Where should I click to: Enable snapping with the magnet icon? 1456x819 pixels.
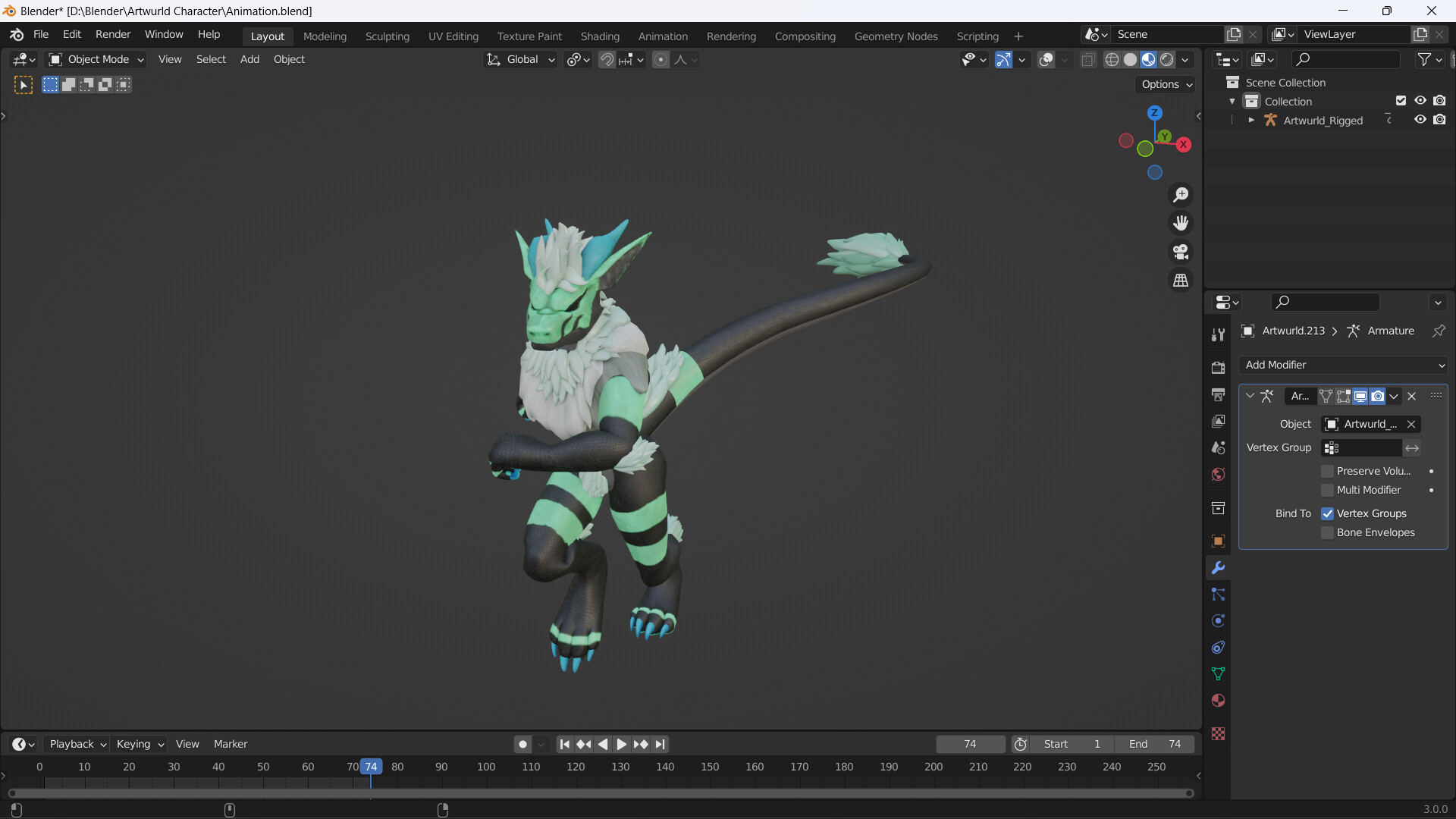[606, 59]
